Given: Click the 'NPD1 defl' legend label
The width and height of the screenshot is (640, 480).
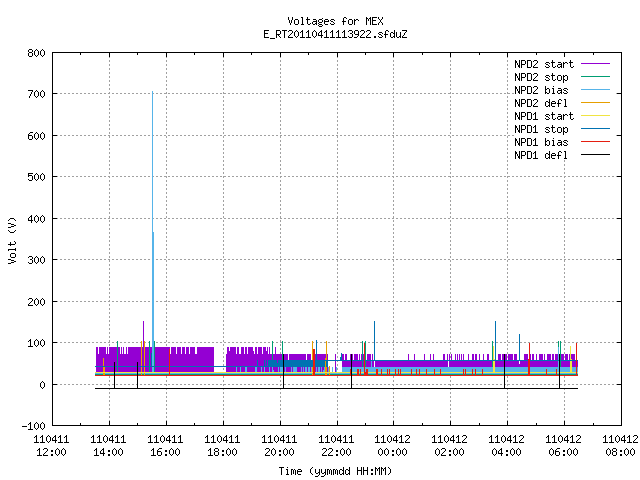Looking at the screenshot, I should [541, 156].
